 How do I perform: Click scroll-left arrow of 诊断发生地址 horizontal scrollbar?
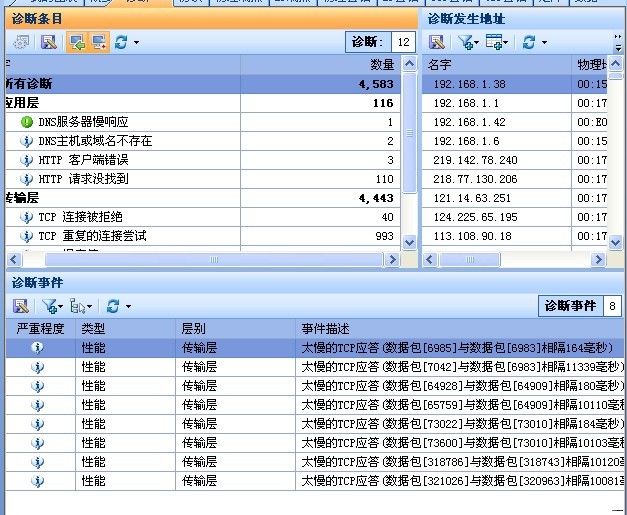pos(430,259)
